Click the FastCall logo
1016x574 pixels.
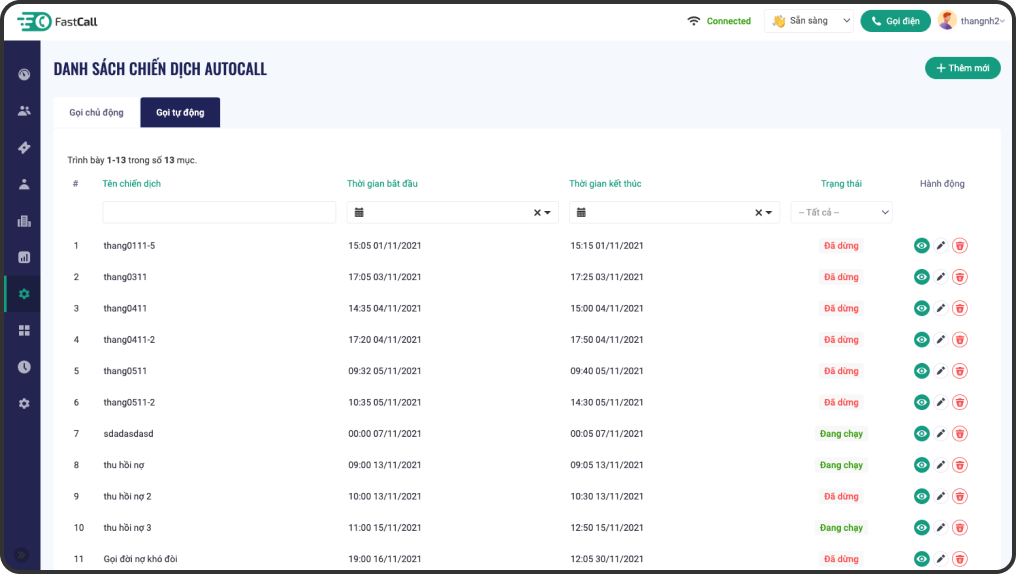(x=57, y=21)
